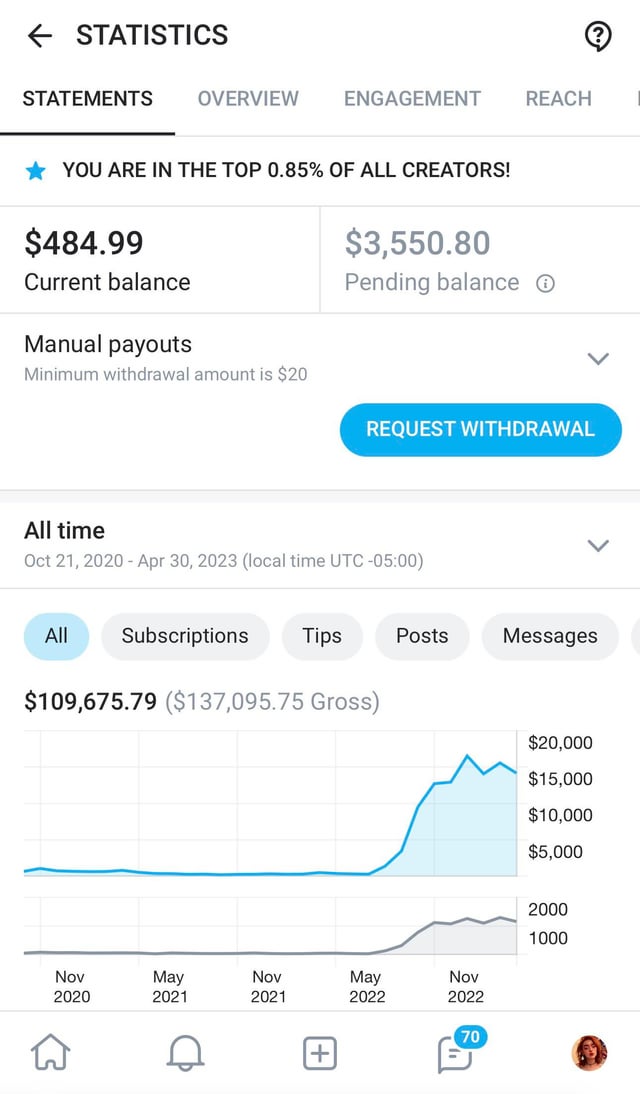Open the Engagement tab

pyautogui.click(x=411, y=98)
